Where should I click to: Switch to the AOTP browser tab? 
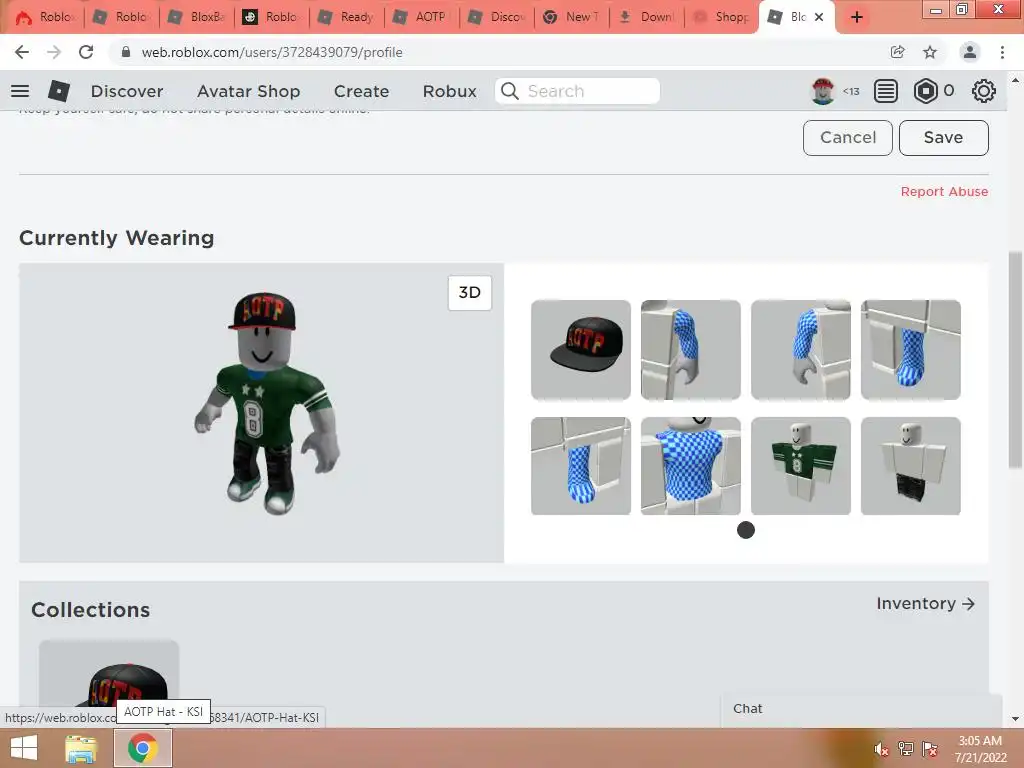[421, 17]
